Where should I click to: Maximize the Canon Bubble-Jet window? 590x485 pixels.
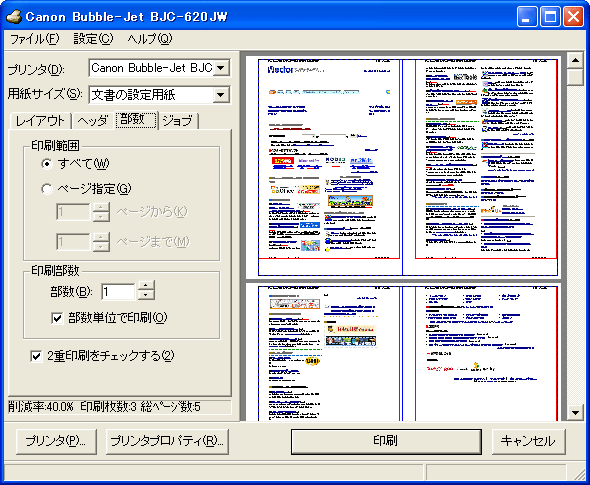pos(550,17)
